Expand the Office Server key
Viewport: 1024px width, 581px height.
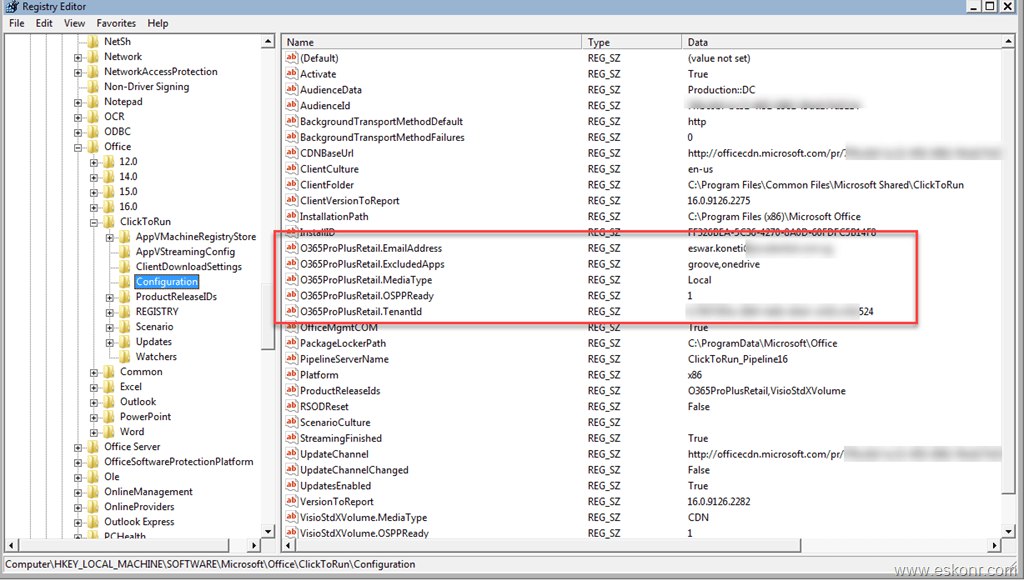pyautogui.click(x=78, y=448)
